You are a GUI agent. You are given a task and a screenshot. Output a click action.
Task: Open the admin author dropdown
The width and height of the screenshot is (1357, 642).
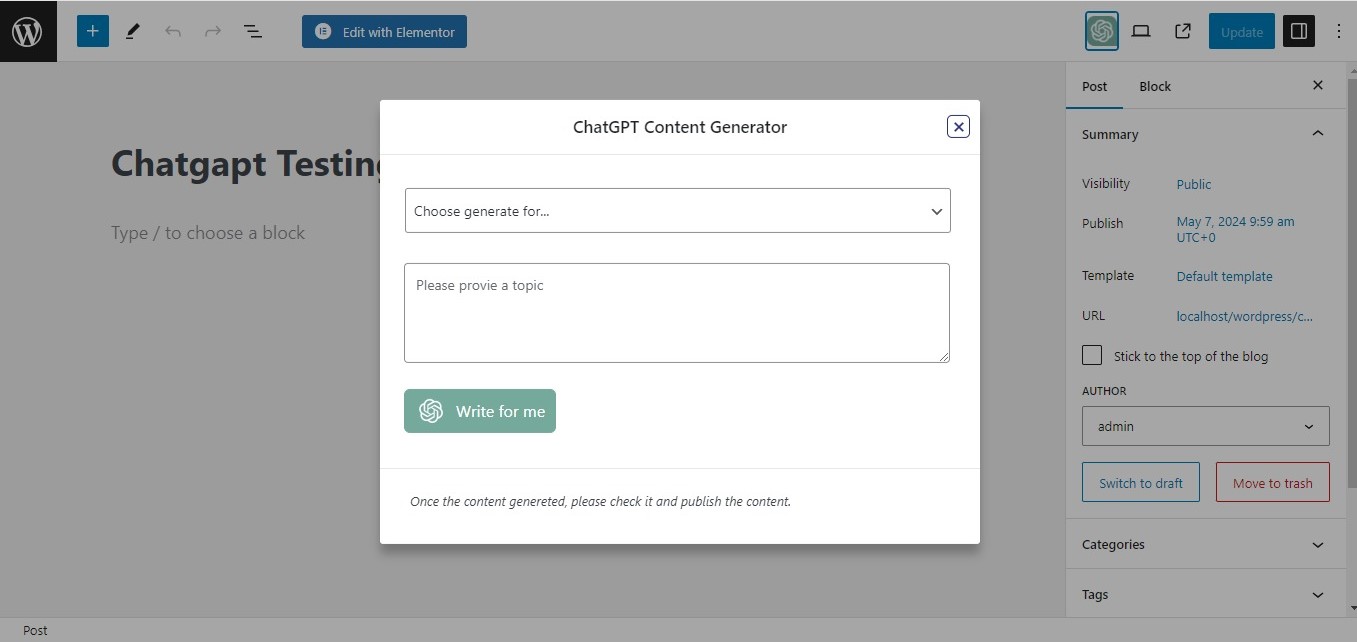(1206, 426)
